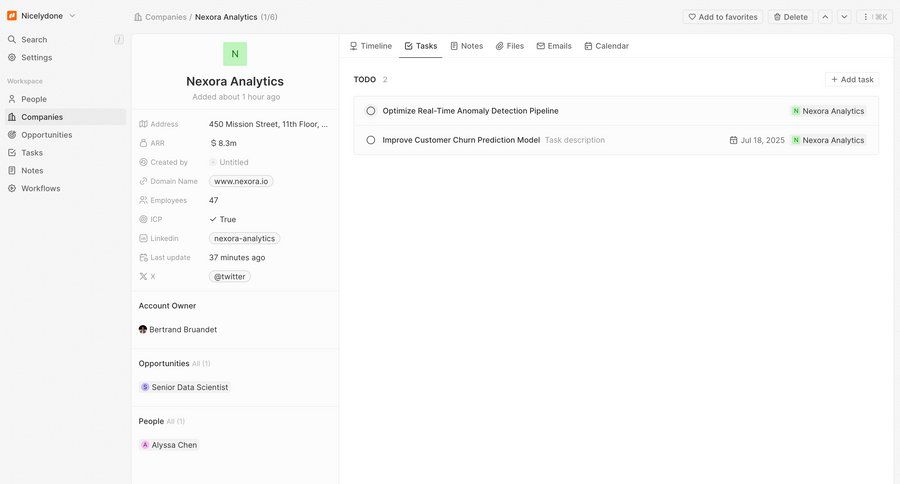The image size is (900, 484).
Task: Click the trash icon in Delete button
Action: pos(777,17)
